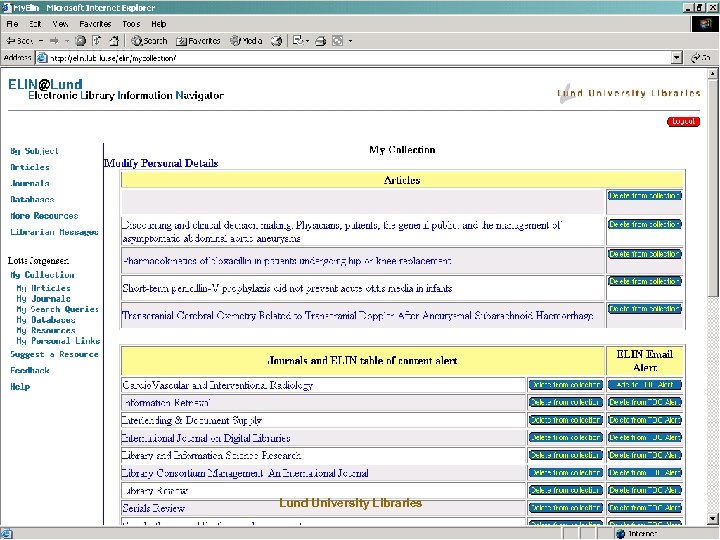Screen dimensions: 720x540
Task: Expand the Edit button dropdown arrow
Action: click(x=350, y=41)
